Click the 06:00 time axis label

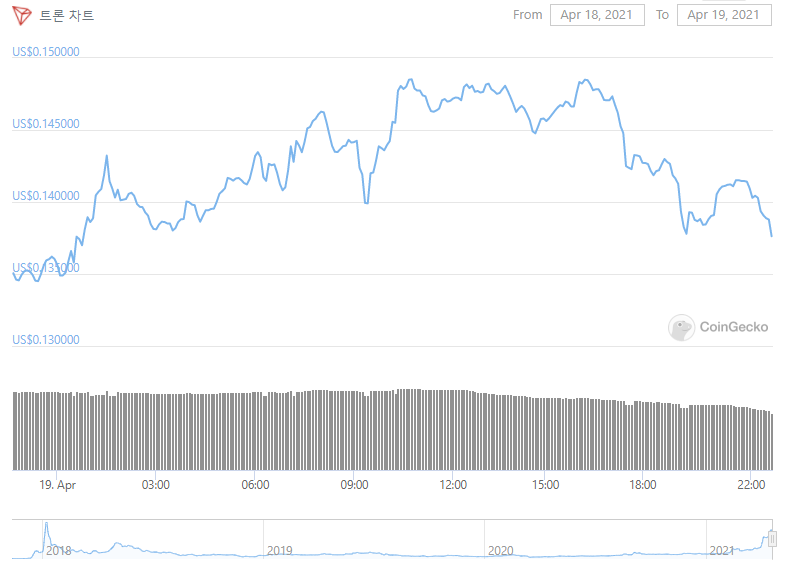pyautogui.click(x=255, y=485)
